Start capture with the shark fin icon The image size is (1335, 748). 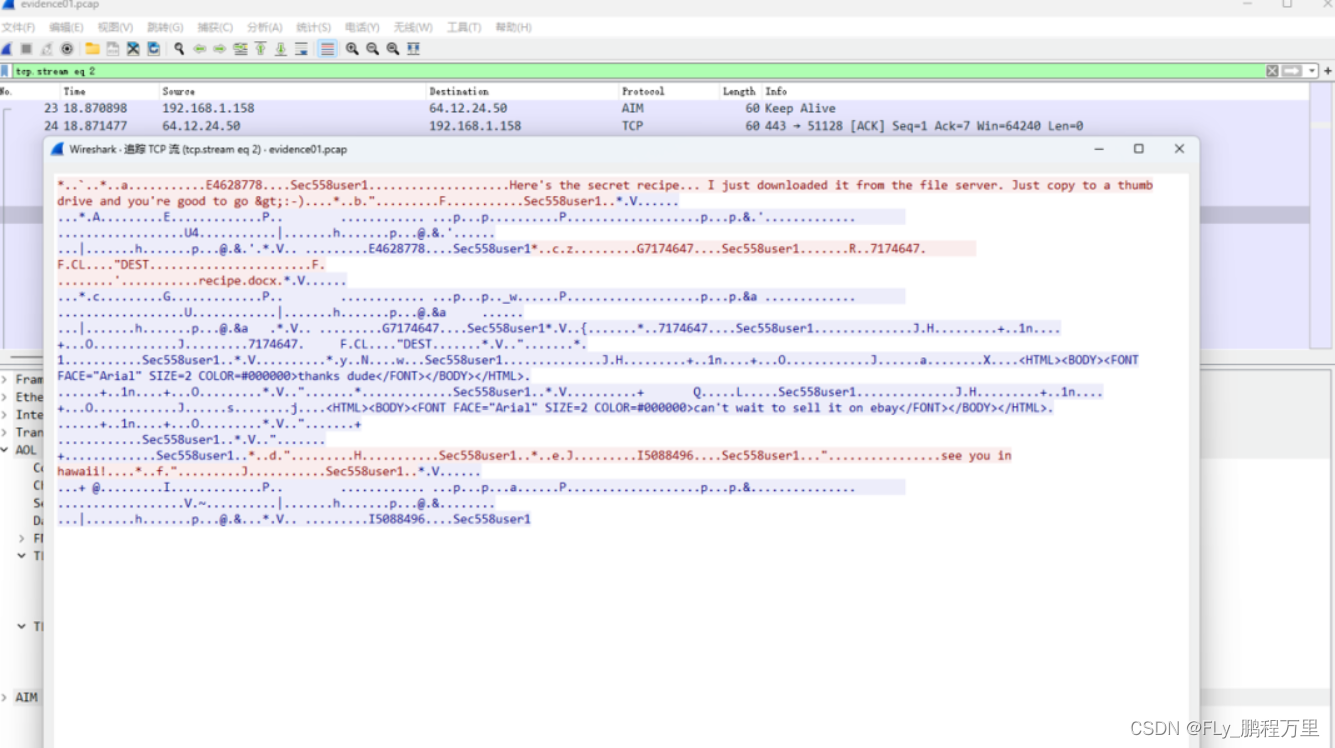tap(7, 49)
